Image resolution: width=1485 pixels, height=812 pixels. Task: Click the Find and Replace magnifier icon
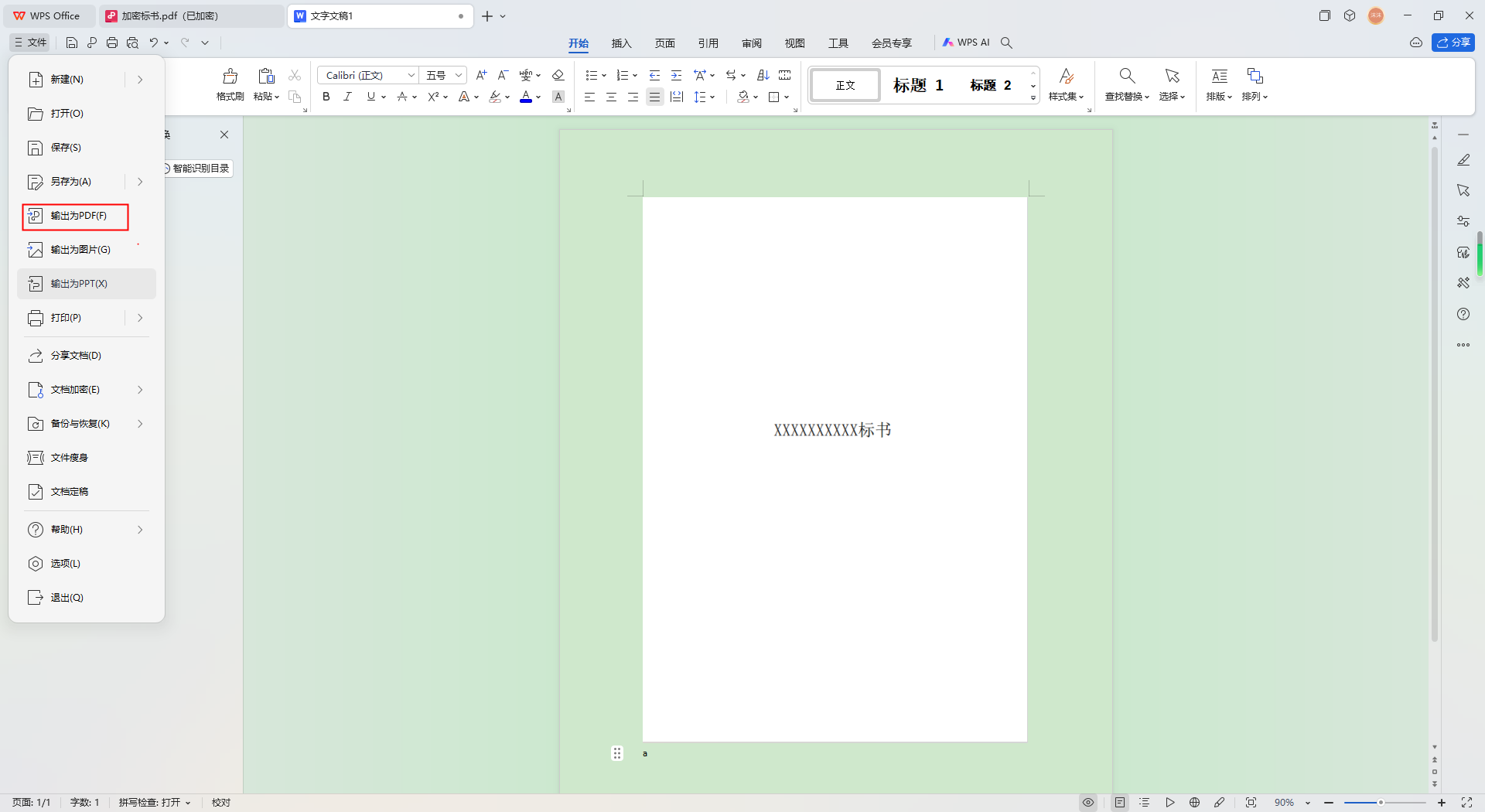pyautogui.click(x=1127, y=76)
